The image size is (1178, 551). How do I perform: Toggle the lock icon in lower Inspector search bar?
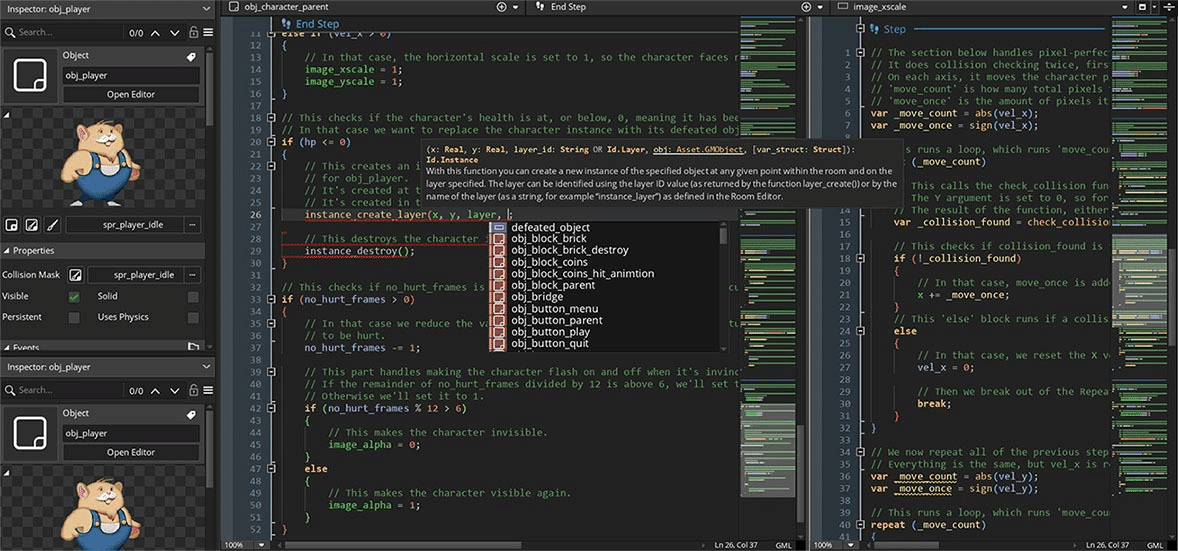(193, 391)
